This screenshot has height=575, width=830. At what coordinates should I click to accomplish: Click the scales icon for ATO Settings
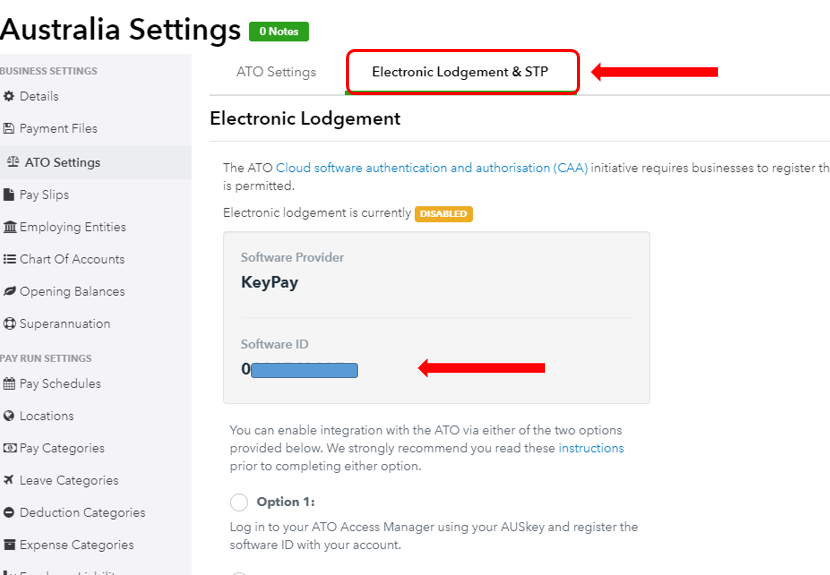pyautogui.click(x=14, y=162)
